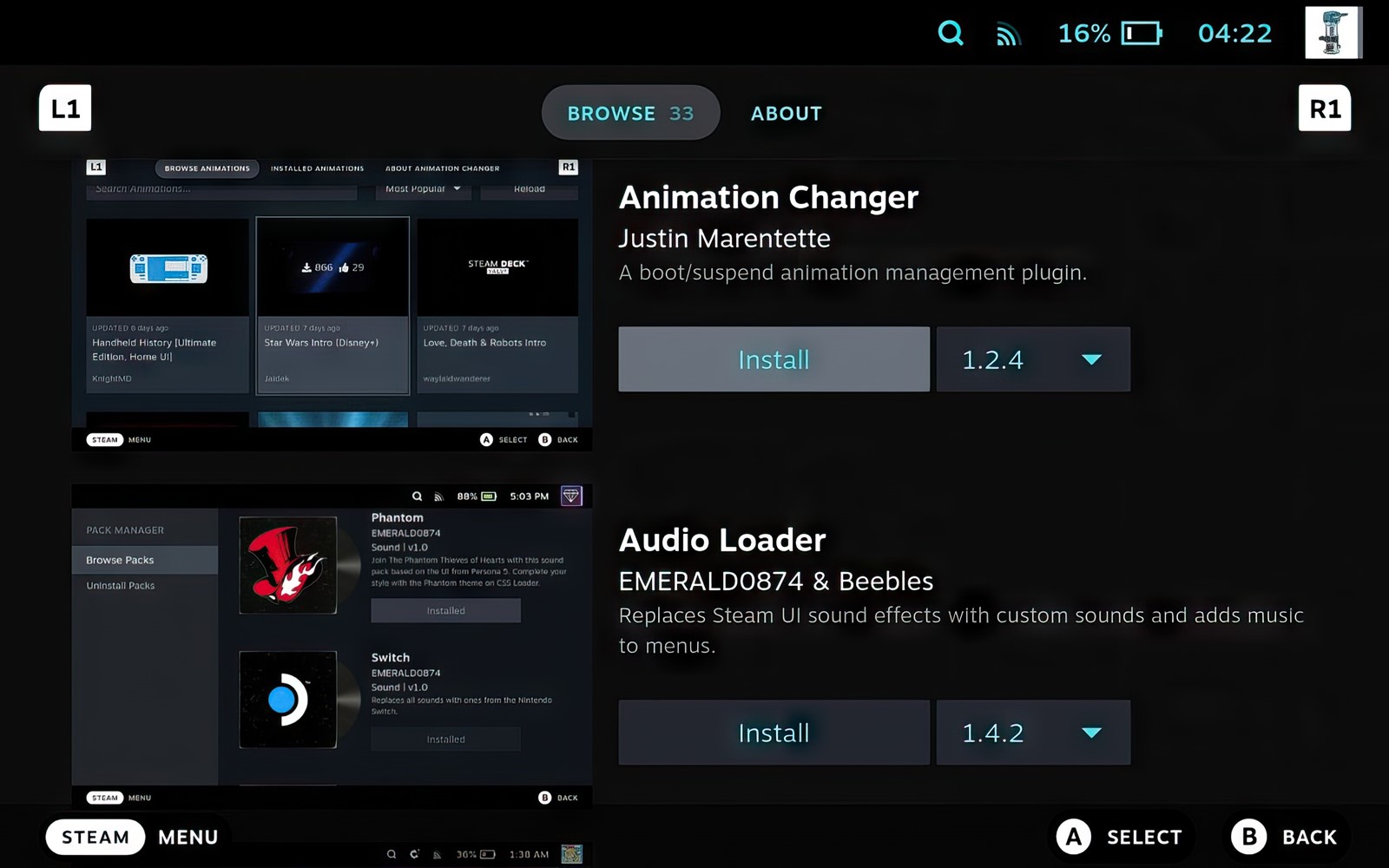Click the author EMERALD0874 & Beebles
1389x868 pixels.
pos(776,581)
